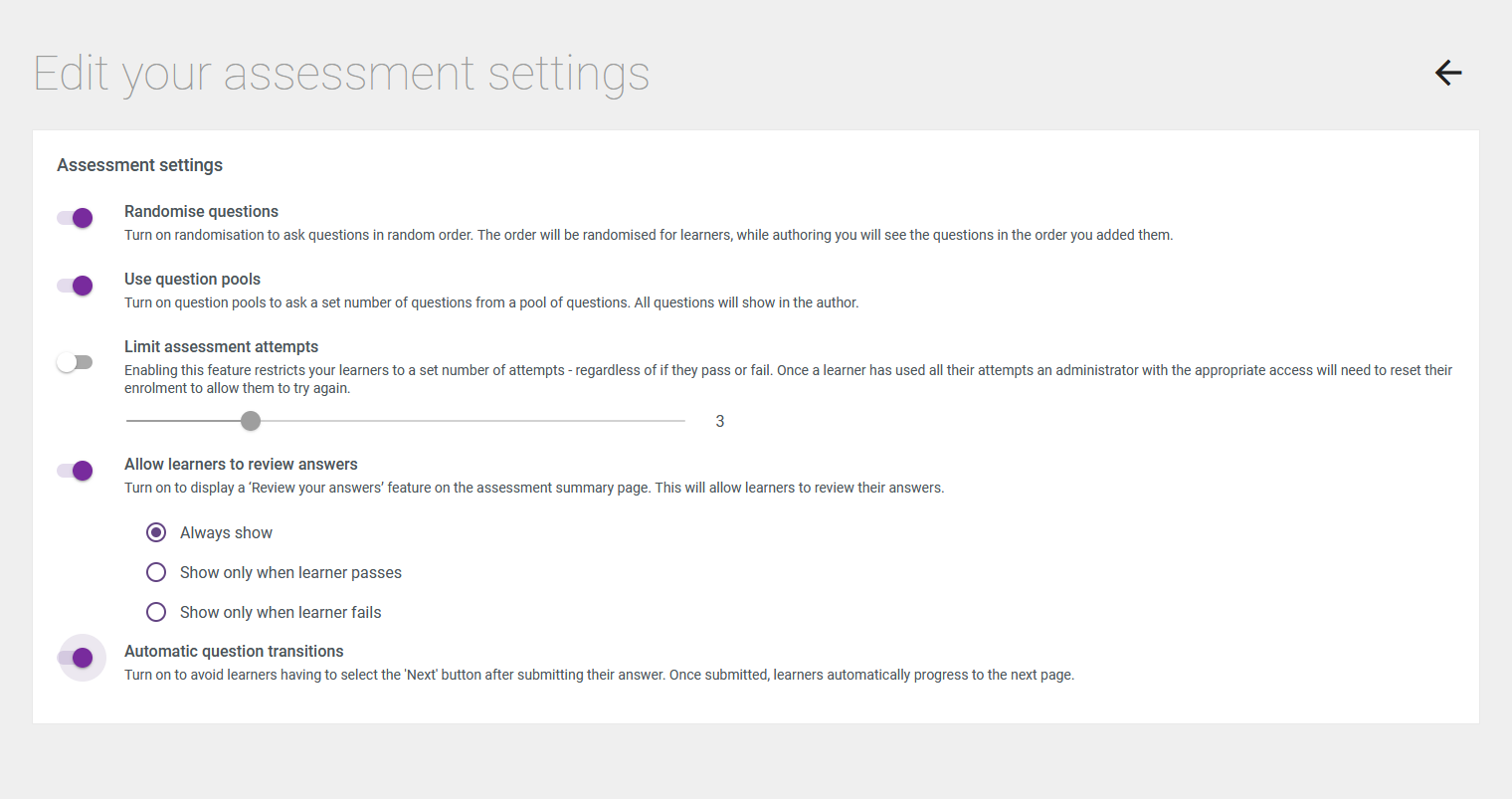Click the Randomise questions label

(x=201, y=211)
